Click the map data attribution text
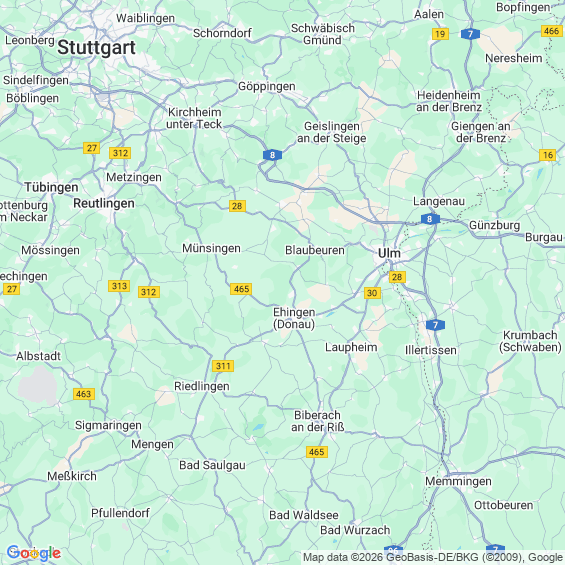The image size is (565, 565). coord(433,557)
